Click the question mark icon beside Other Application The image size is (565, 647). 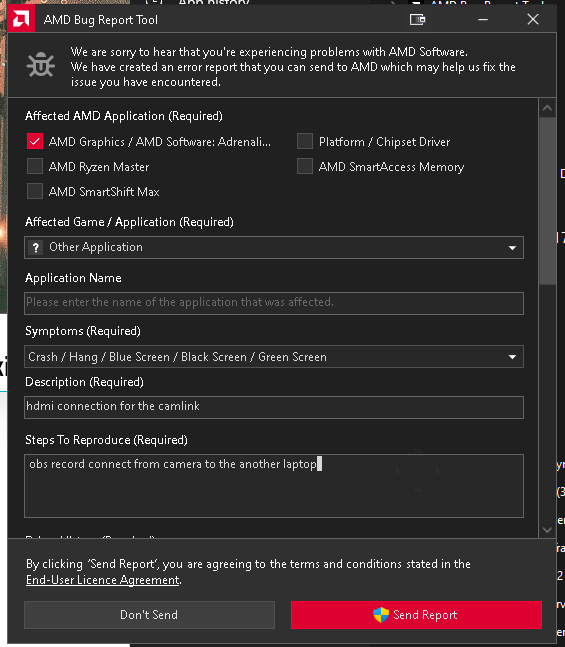(x=36, y=248)
